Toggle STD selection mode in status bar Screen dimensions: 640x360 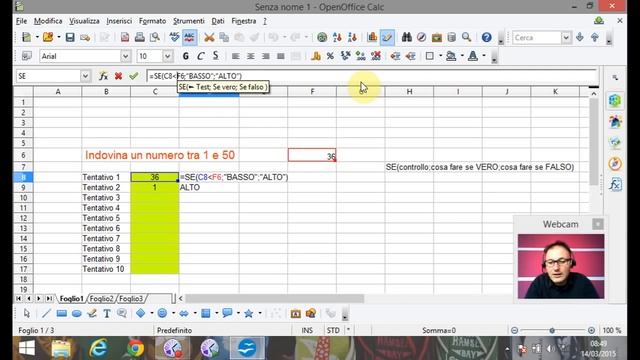click(333, 330)
